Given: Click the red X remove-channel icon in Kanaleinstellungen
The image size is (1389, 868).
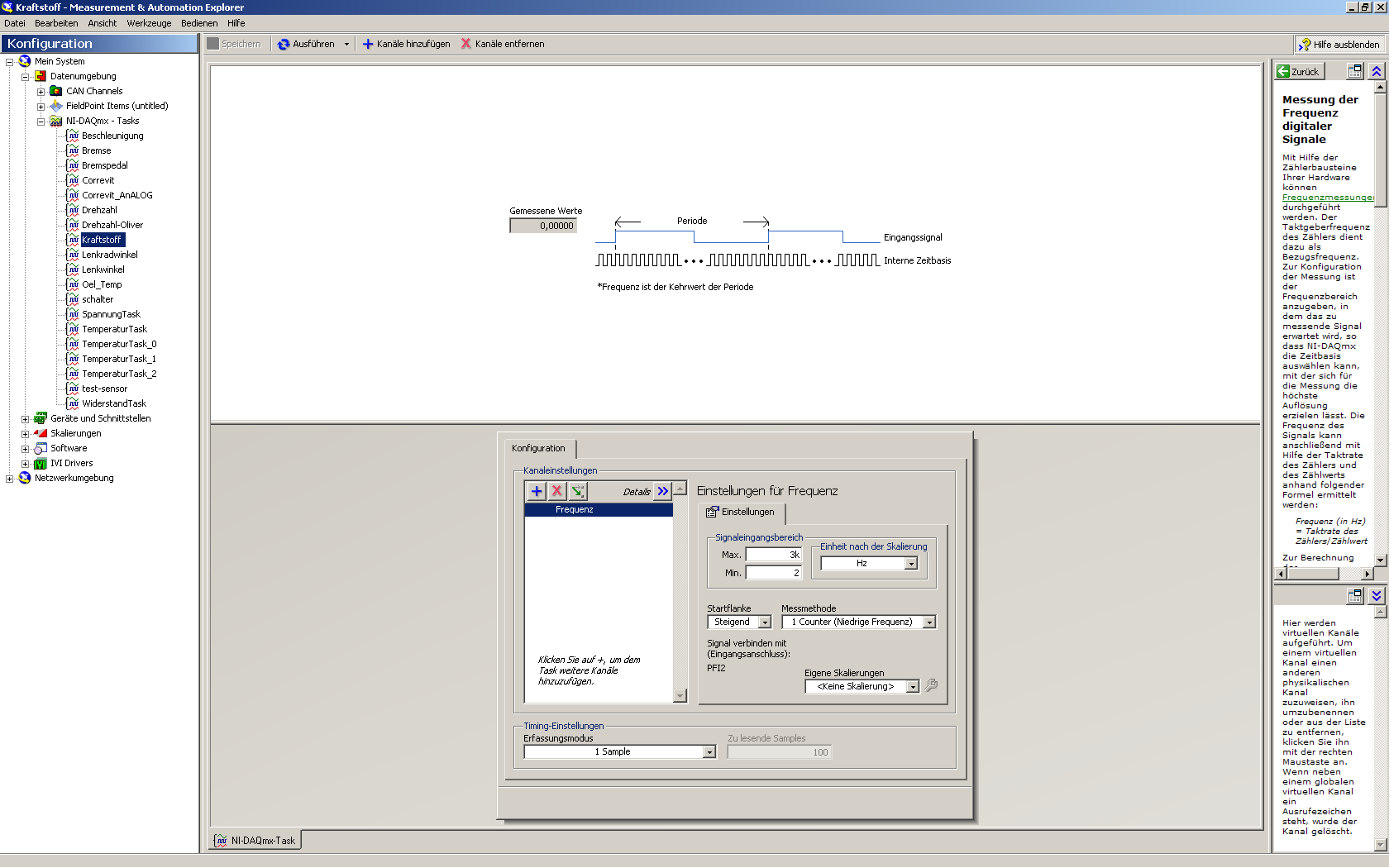Looking at the screenshot, I should (557, 491).
